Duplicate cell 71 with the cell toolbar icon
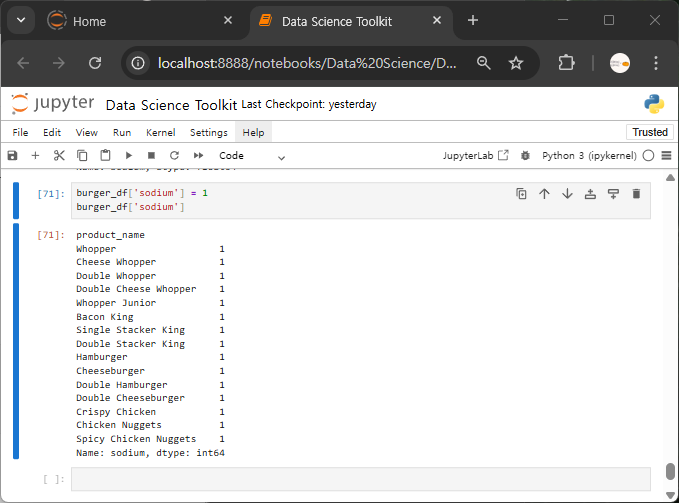 coord(521,194)
